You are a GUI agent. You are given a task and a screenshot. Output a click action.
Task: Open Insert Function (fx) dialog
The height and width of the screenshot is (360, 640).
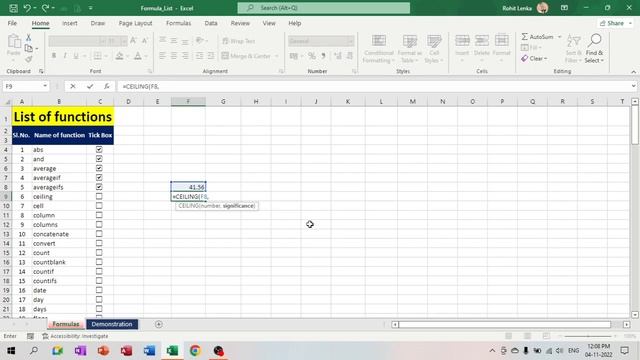pos(107,86)
